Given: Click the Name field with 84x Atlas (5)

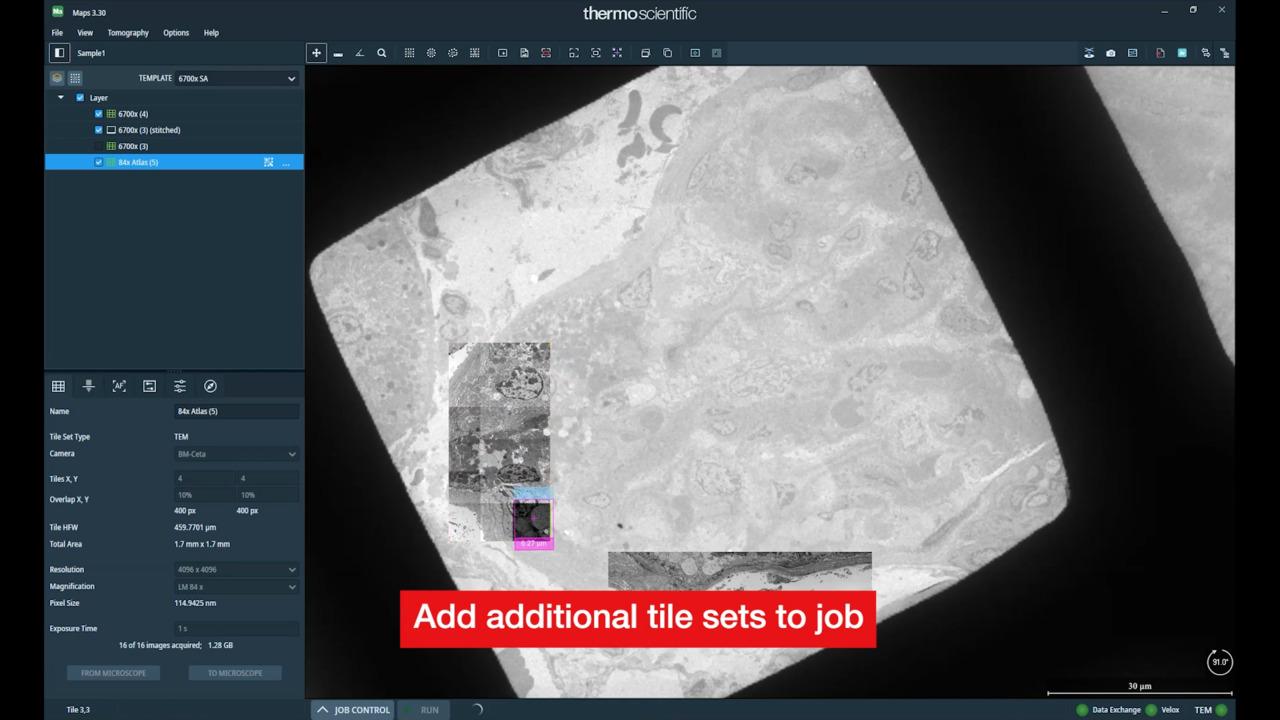Looking at the screenshot, I should [236, 411].
